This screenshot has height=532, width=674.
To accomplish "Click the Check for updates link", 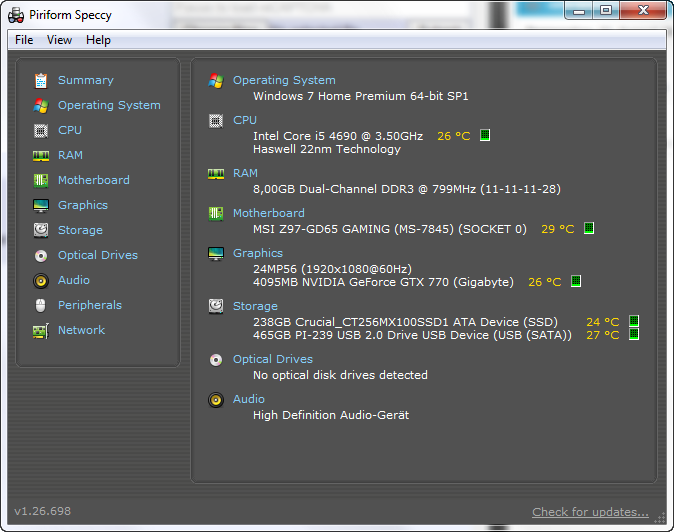I will (x=590, y=512).
